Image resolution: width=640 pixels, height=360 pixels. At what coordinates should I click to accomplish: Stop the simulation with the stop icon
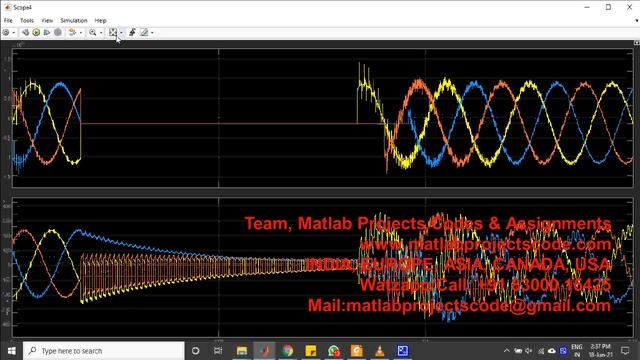tap(58, 32)
